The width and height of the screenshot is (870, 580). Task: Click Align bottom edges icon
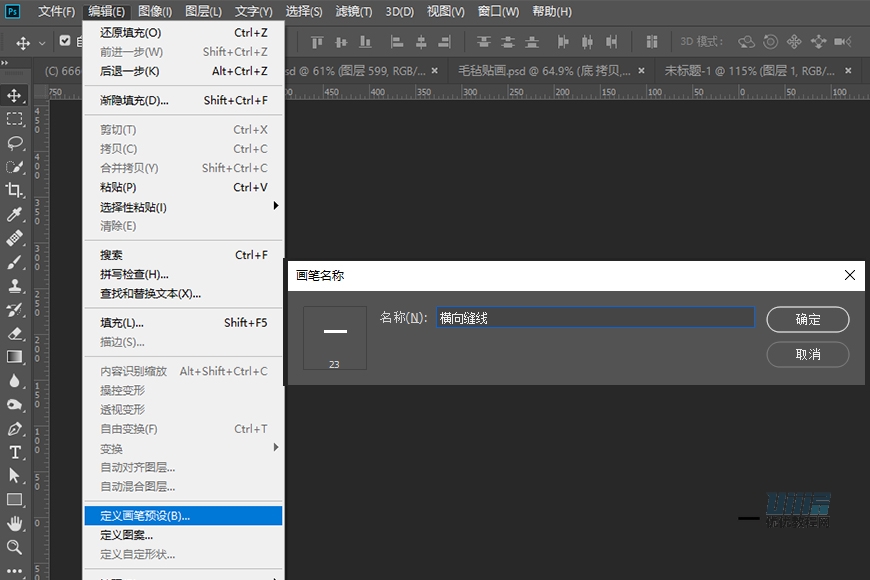365,42
